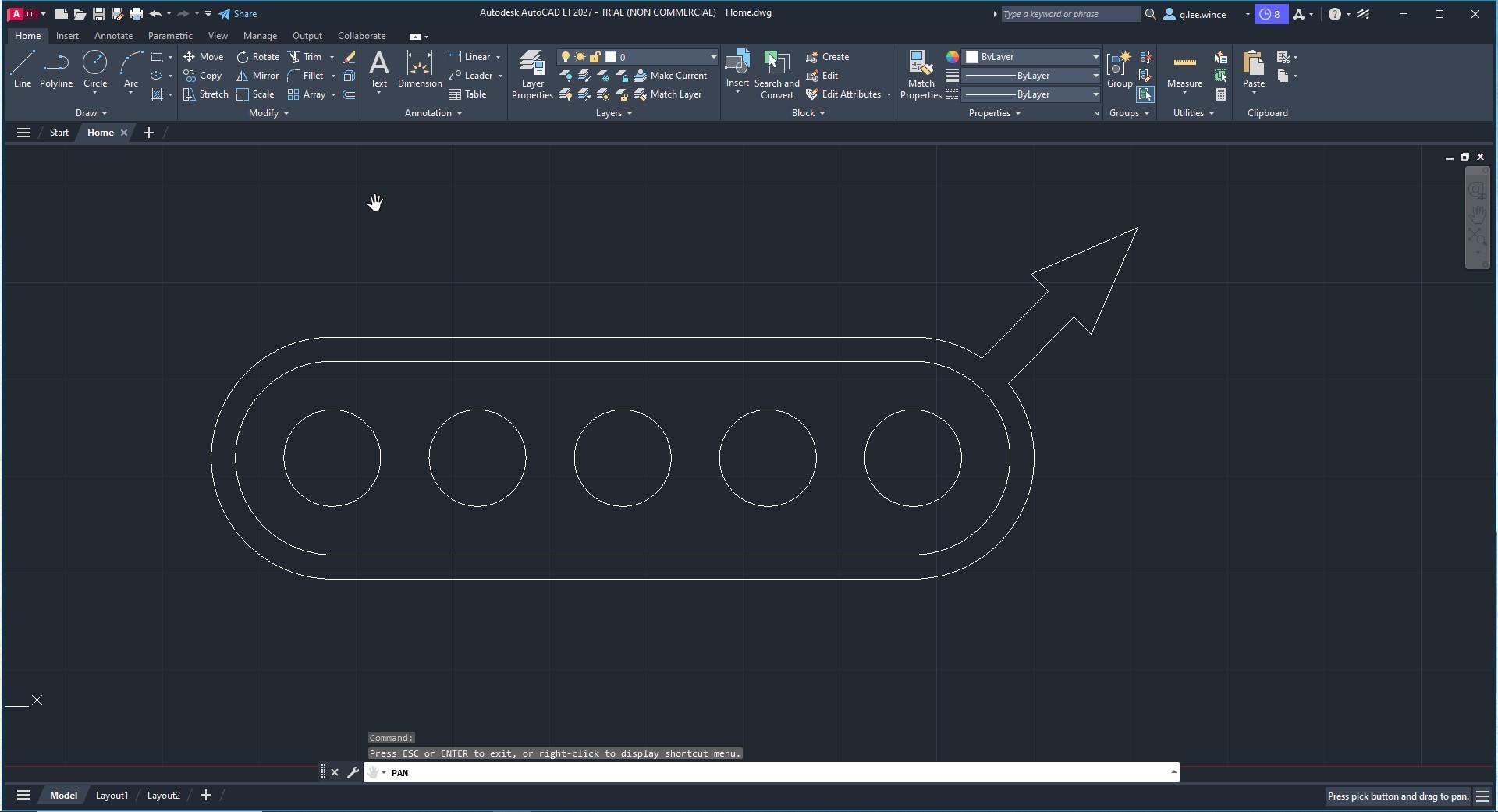Click the object color wheel swatch
This screenshot has width=1498, height=812.
click(x=953, y=57)
